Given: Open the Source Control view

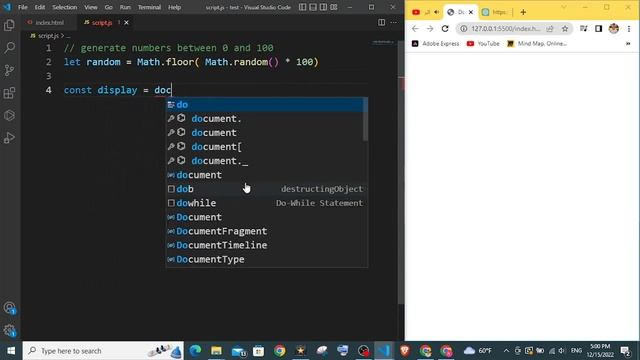Looking at the screenshot, I should coord(9,70).
